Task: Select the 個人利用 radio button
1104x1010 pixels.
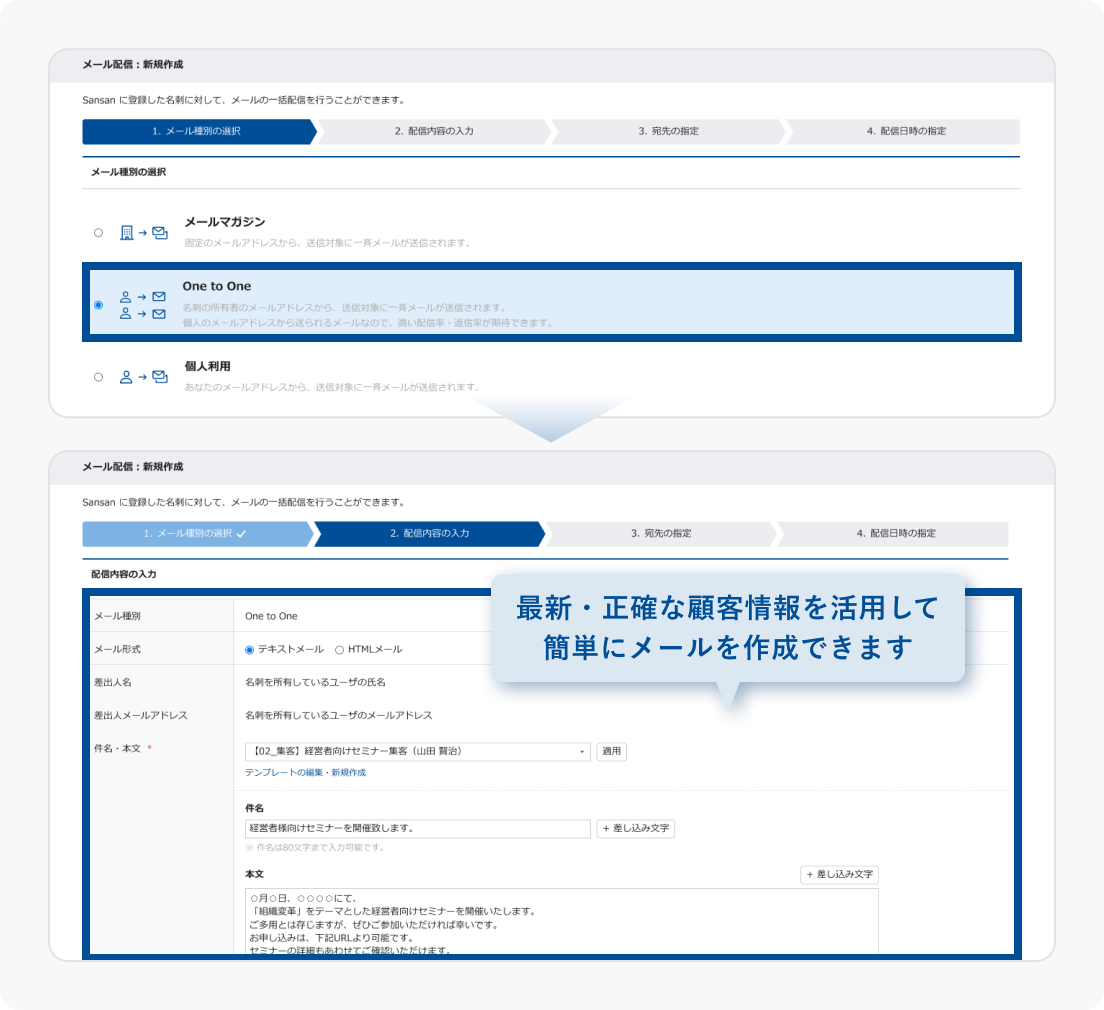Action: 99,378
